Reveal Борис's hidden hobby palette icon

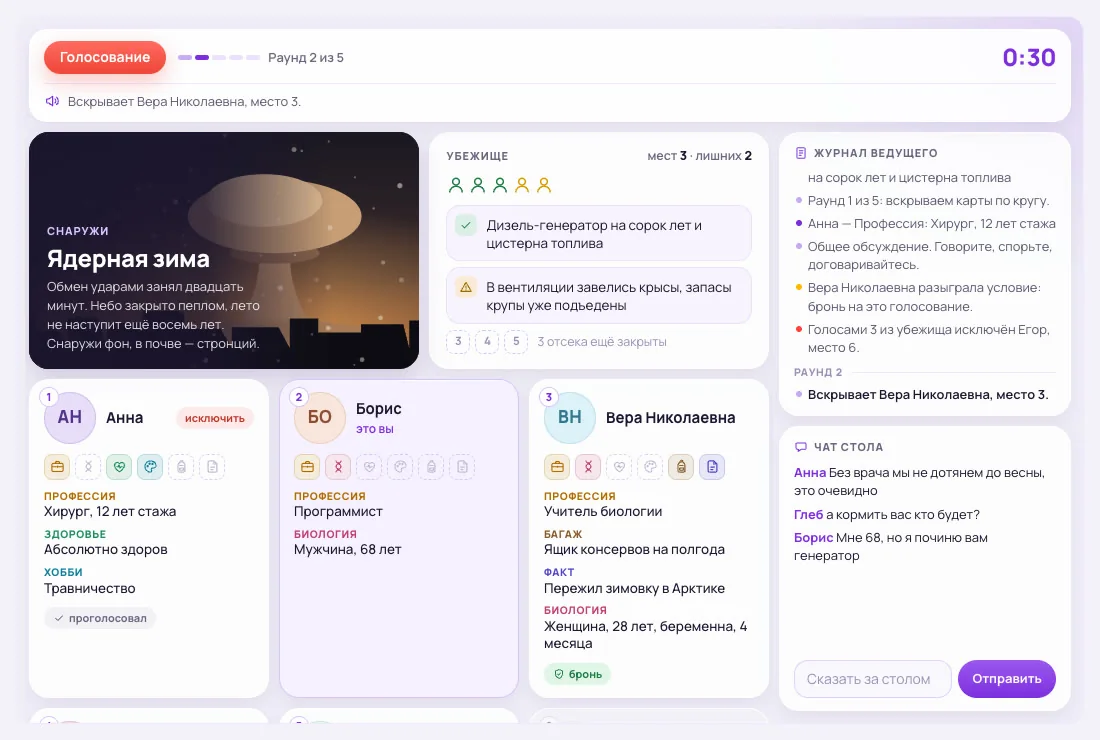click(x=400, y=466)
